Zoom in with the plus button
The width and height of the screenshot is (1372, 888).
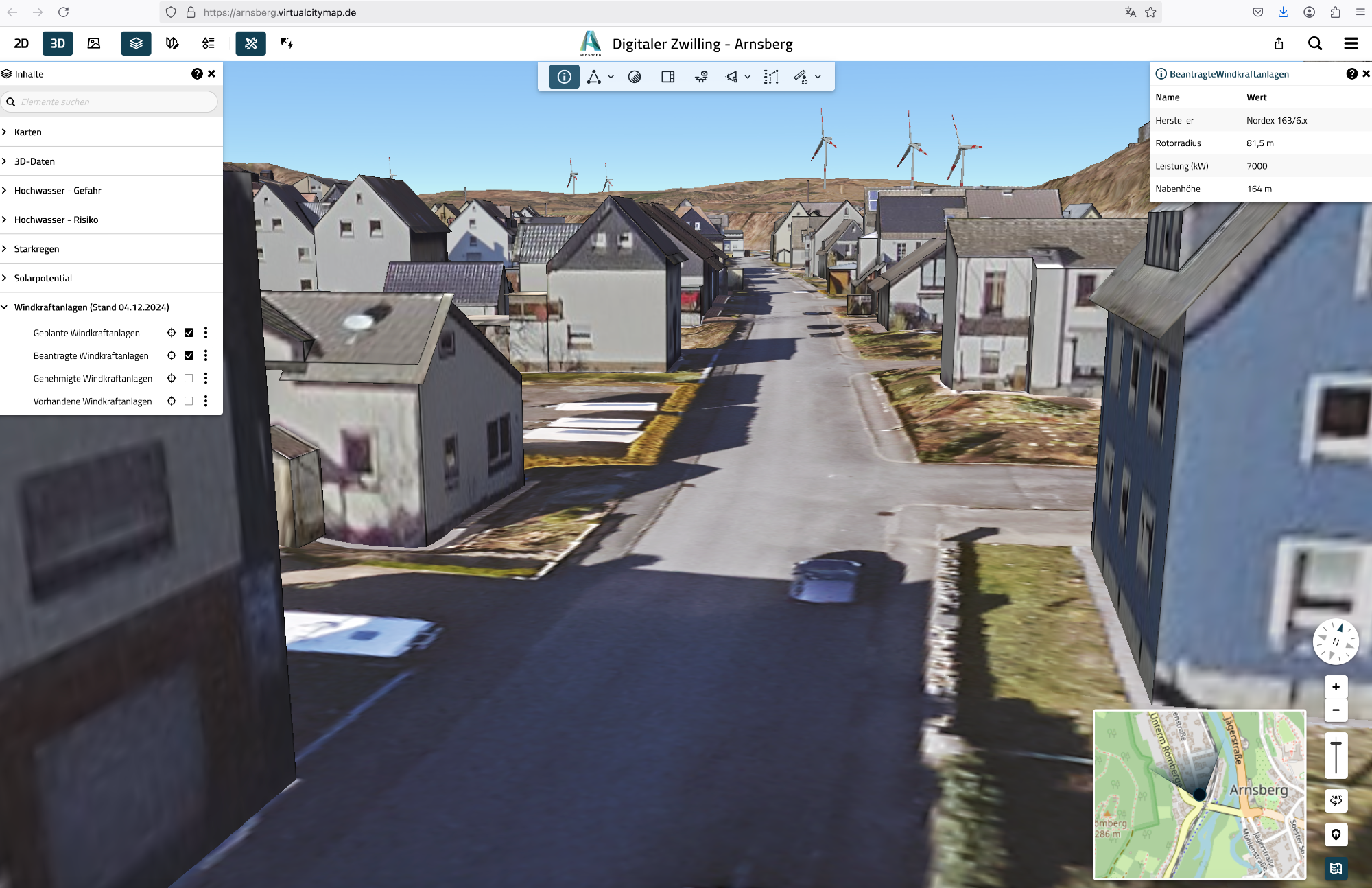tap(1336, 687)
